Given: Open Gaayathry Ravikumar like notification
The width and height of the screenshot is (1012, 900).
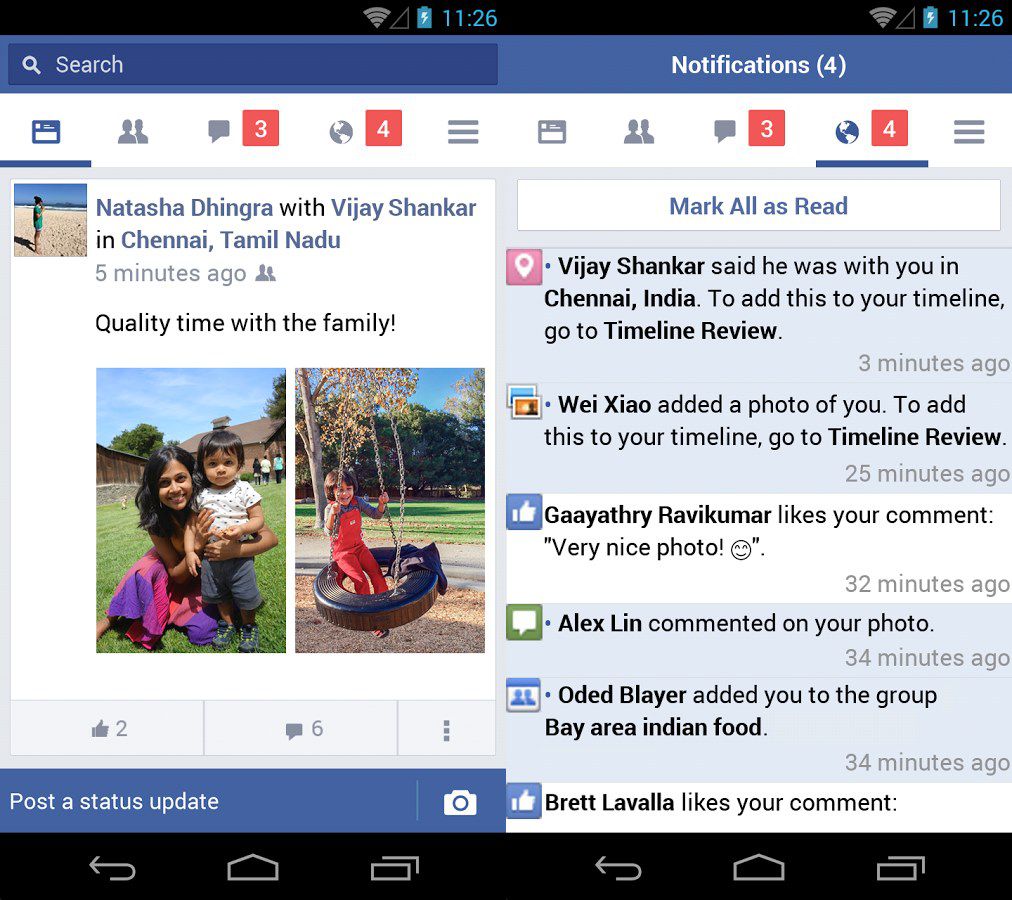Looking at the screenshot, I should (759, 547).
